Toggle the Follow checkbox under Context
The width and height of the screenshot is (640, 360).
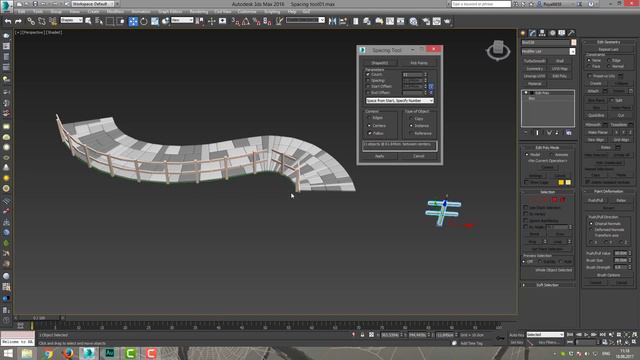pos(369,133)
